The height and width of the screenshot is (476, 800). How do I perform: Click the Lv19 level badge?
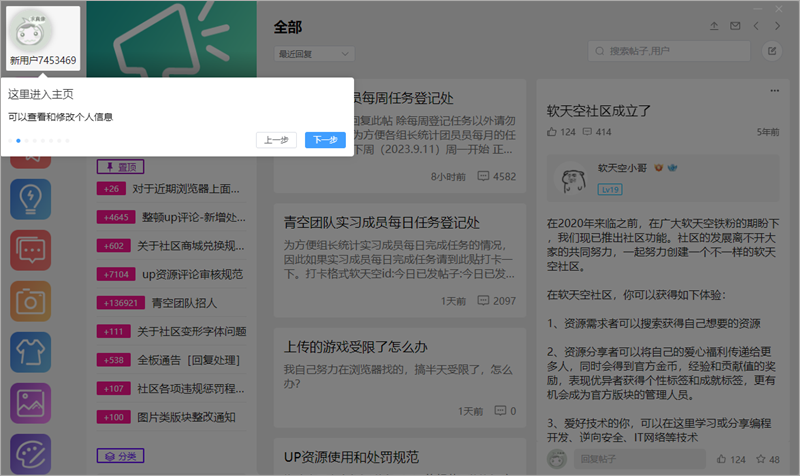point(610,190)
